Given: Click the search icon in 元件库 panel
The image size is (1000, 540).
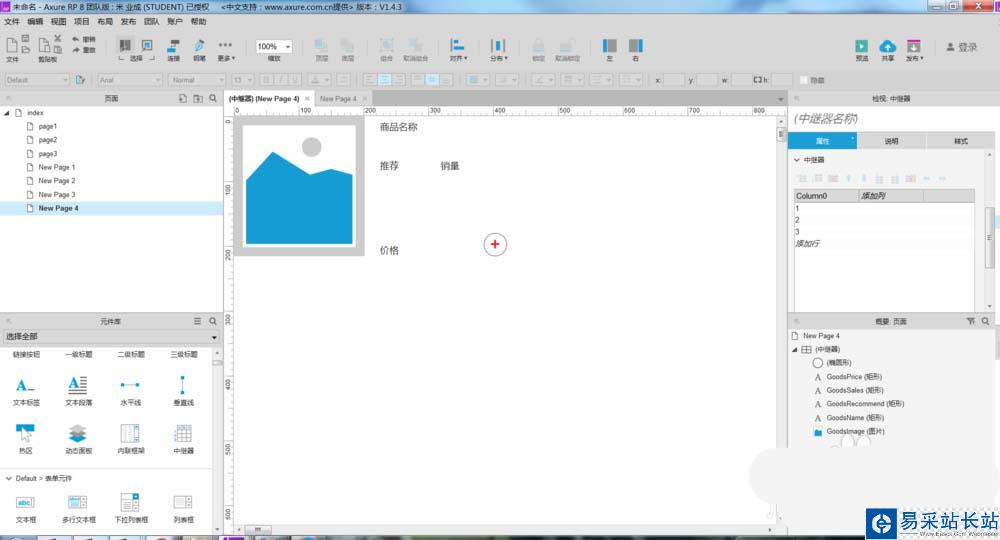Looking at the screenshot, I should [213, 321].
